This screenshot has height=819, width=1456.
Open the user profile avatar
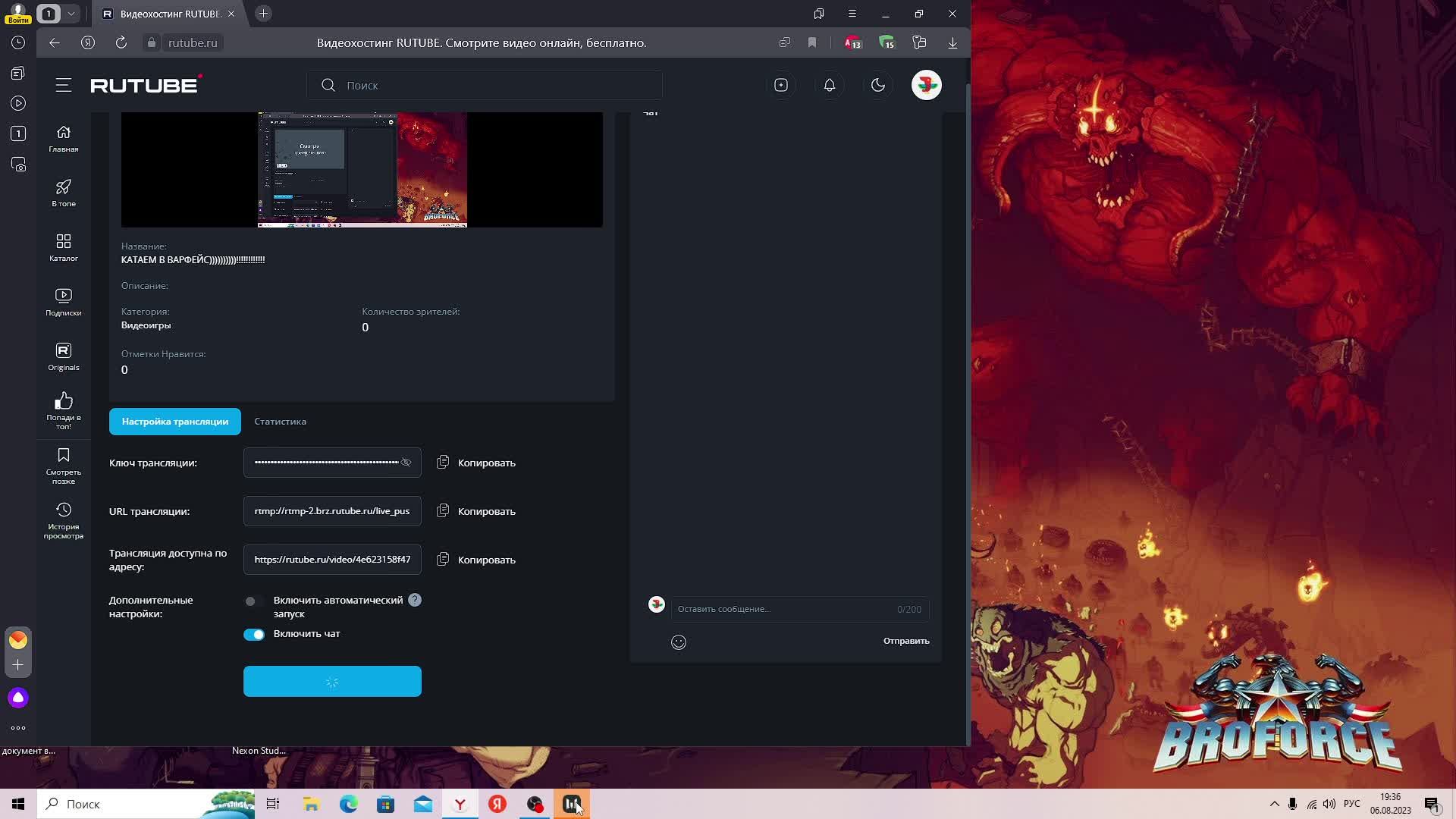[927, 85]
